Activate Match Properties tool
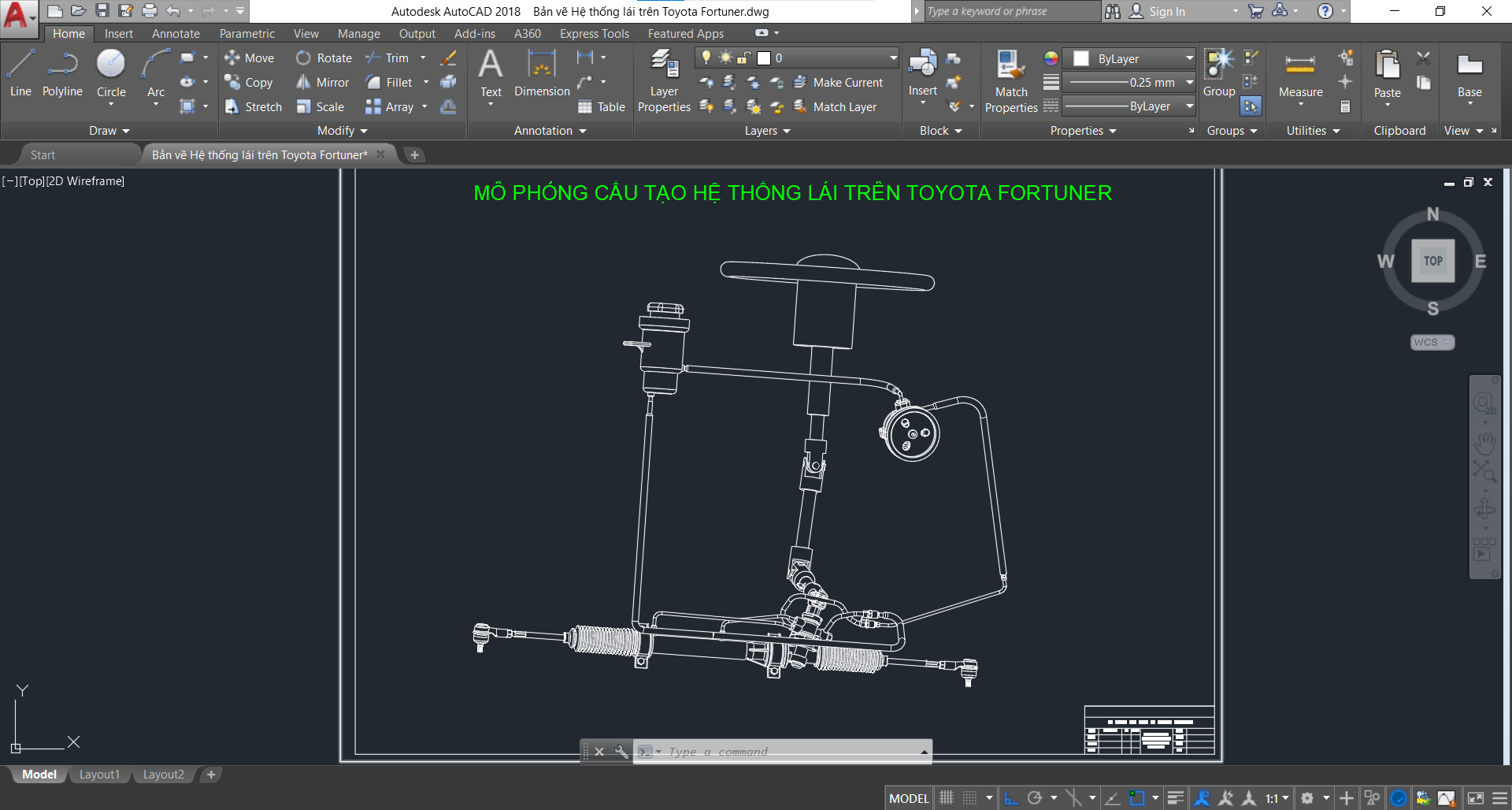This screenshot has width=1512, height=810. (1011, 81)
